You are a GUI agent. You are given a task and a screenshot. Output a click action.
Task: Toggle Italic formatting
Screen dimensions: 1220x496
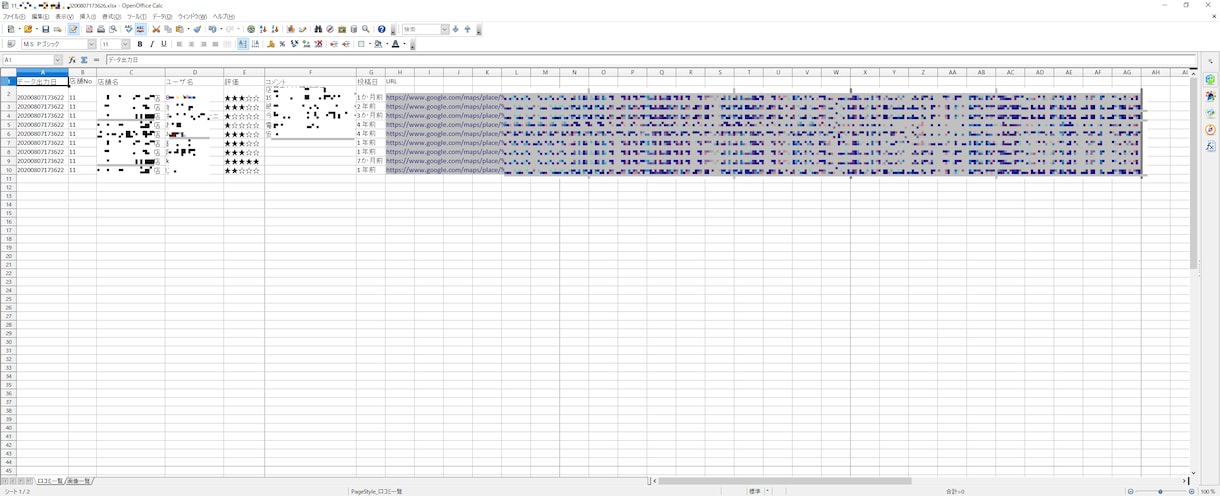(152, 44)
